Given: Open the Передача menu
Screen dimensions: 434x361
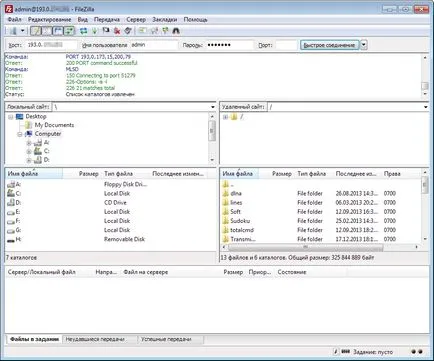Looking at the screenshot, I should coord(107,20).
